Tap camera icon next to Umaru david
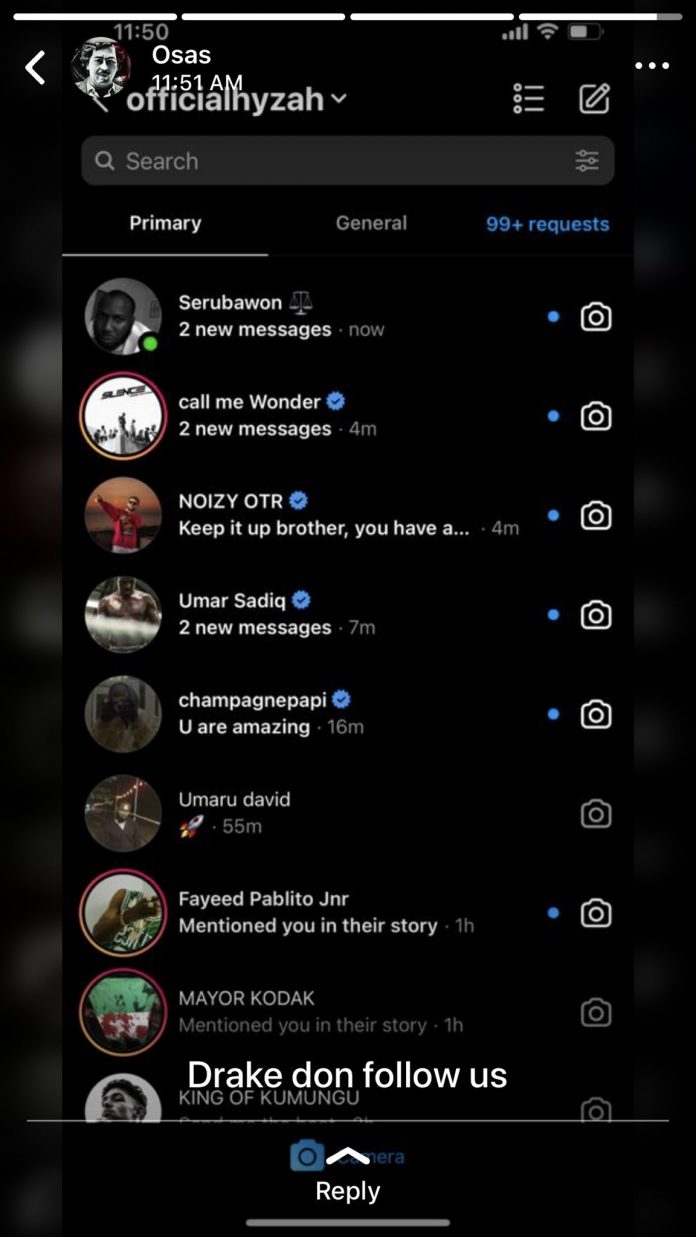Viewport: 696px width, 1237px height. click(596, 814)
